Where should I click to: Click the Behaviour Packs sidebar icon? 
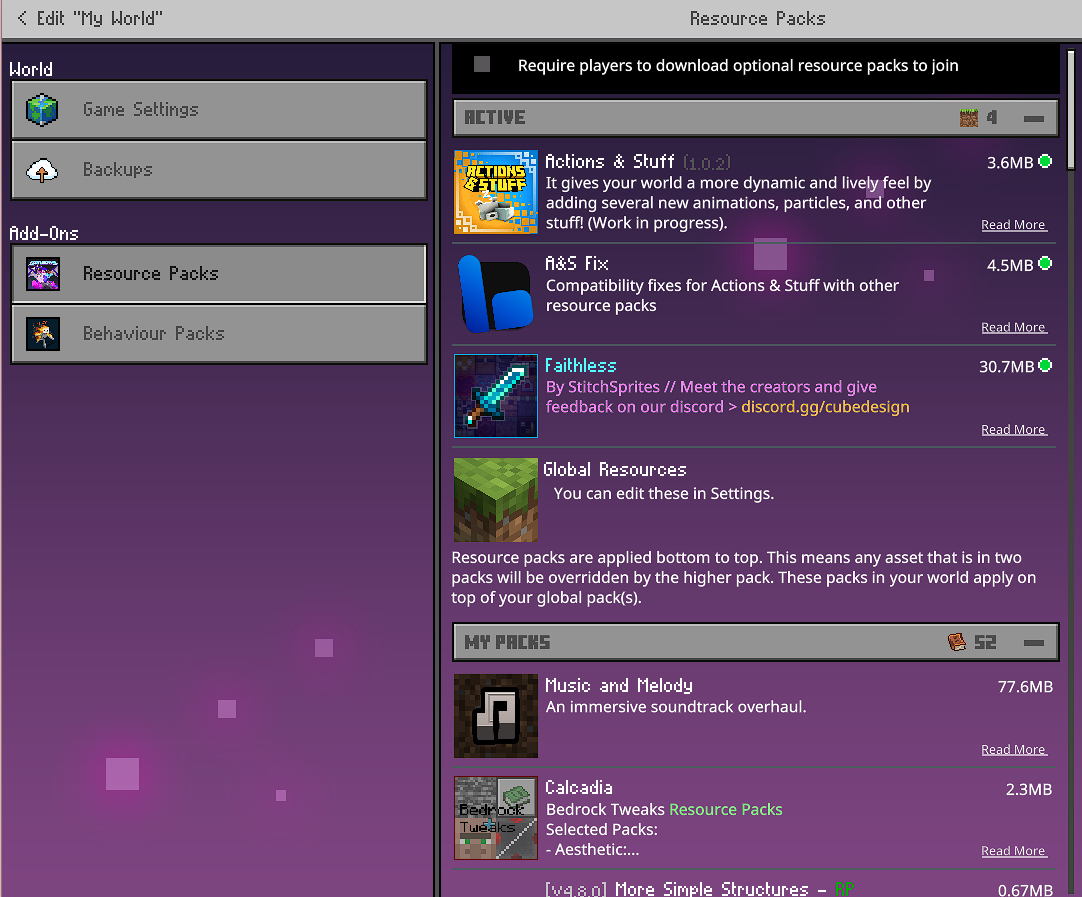[43, 334]
